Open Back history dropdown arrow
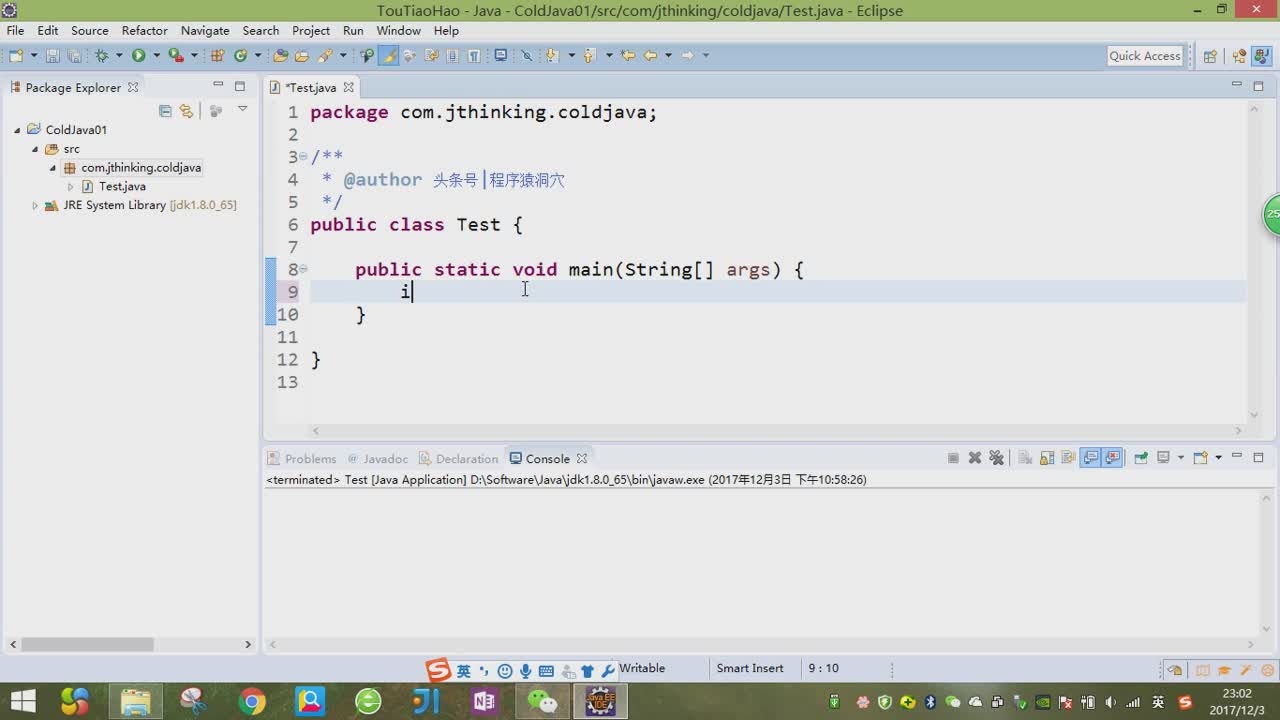This screenshot has height=720, width=1280. point(668,56)
